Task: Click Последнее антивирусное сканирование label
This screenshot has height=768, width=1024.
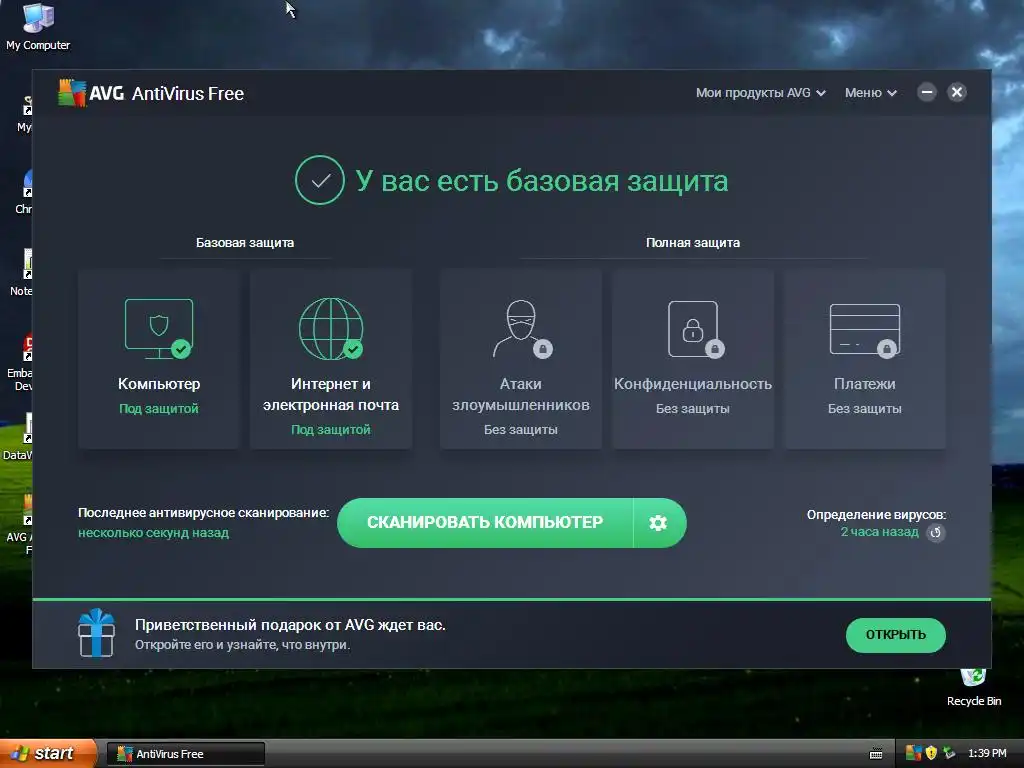Action: click(x=203, y=513)
